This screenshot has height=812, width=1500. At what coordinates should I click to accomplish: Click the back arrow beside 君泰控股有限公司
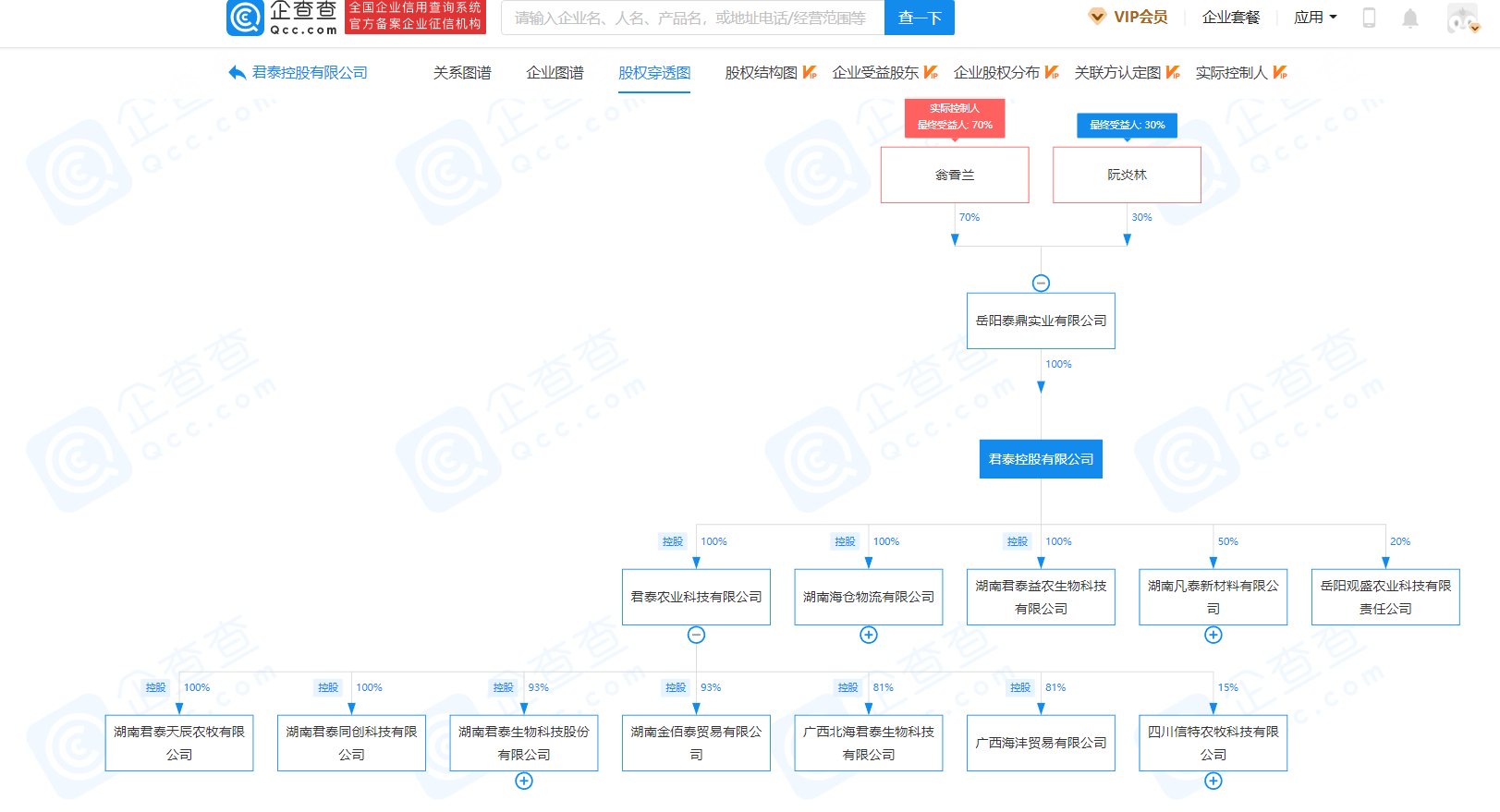(x=237, y=72)
